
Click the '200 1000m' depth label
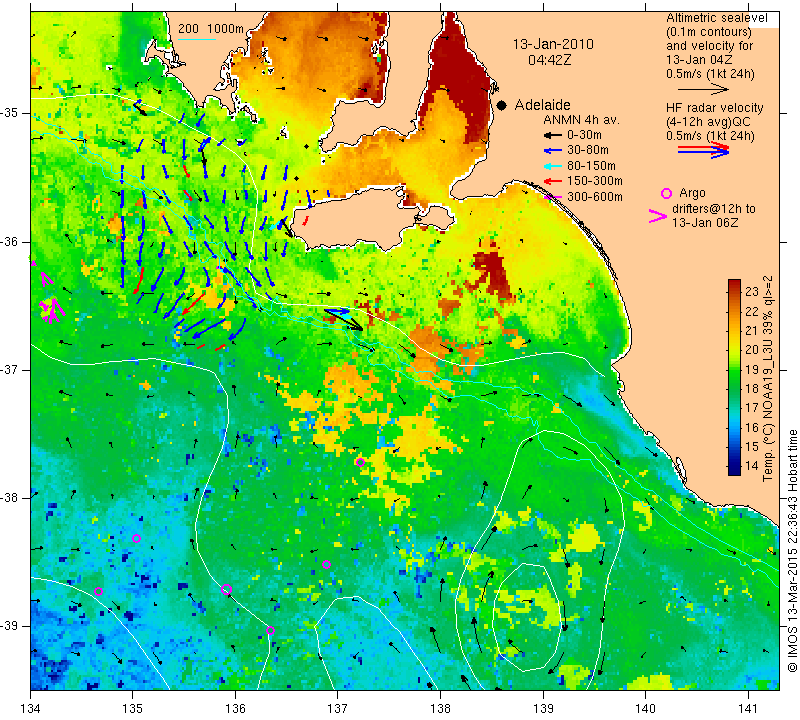211,29
